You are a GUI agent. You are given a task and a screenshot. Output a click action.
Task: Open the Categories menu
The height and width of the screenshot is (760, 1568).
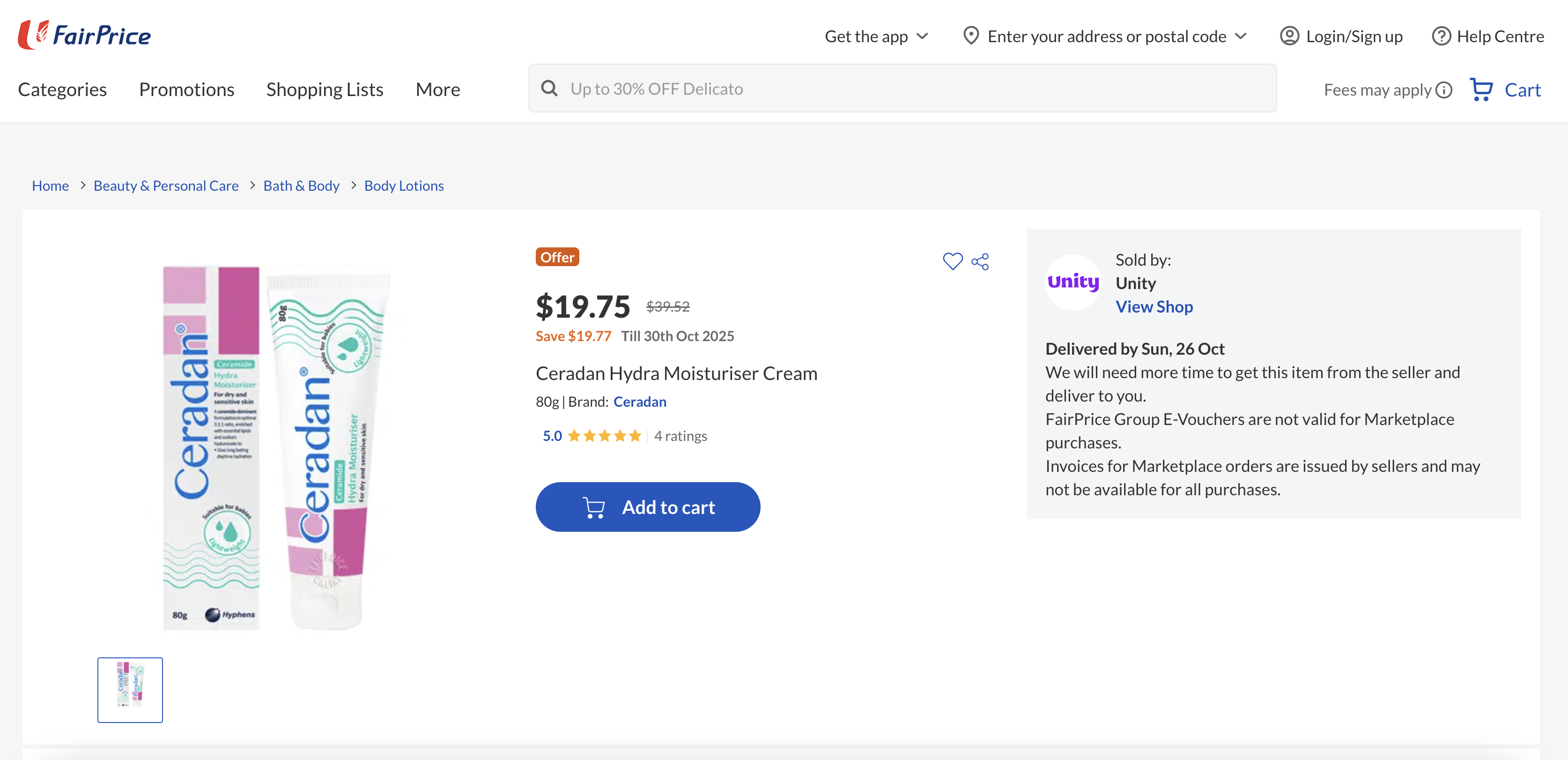62,89
